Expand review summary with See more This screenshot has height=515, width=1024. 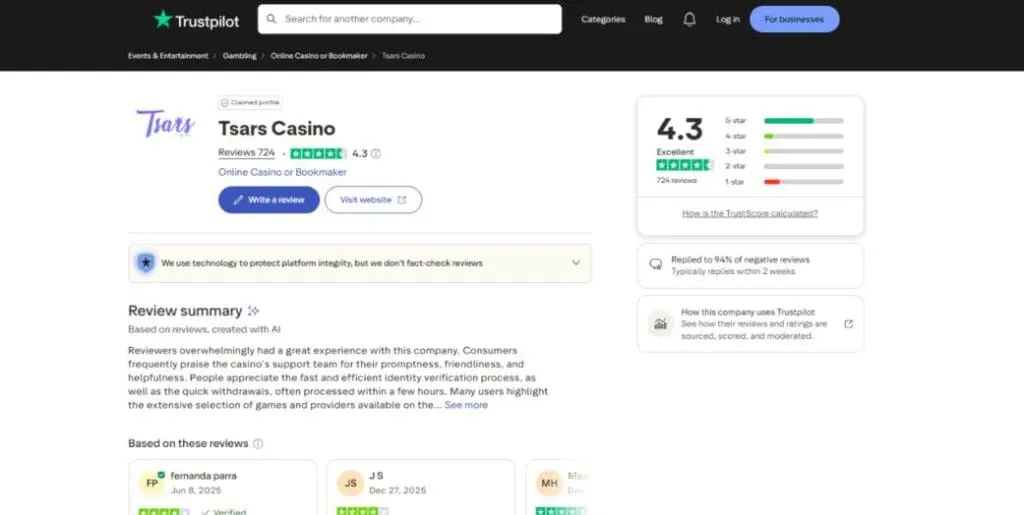coord(466,405)
